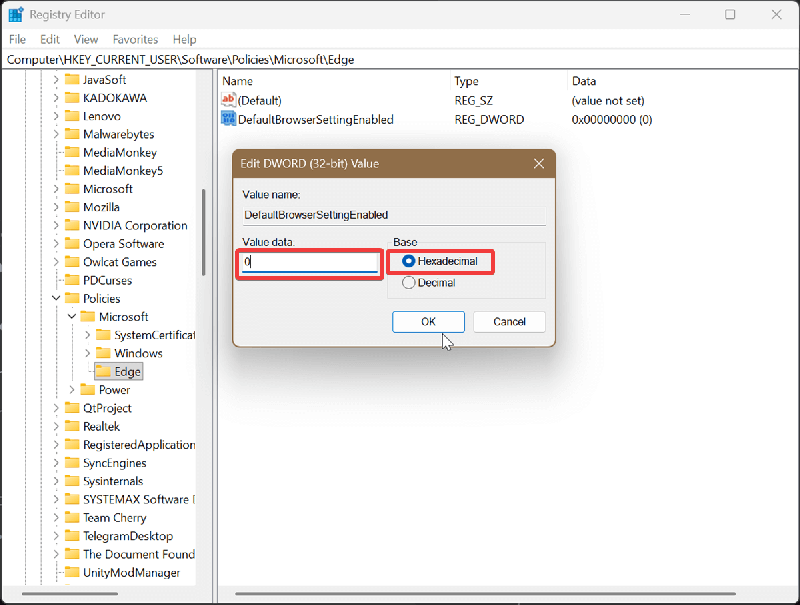Click the SyncEngines folder icon

72,463
